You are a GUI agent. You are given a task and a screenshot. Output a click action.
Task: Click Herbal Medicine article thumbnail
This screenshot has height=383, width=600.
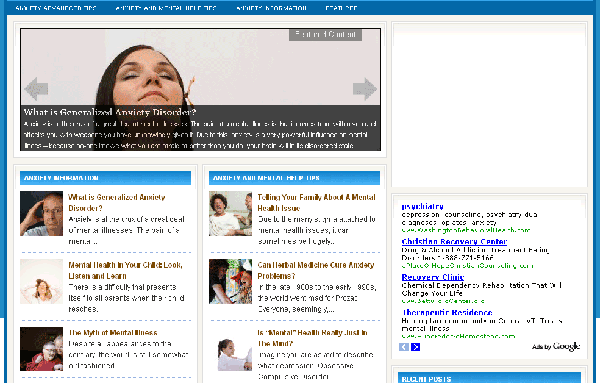tap(230, 281)
